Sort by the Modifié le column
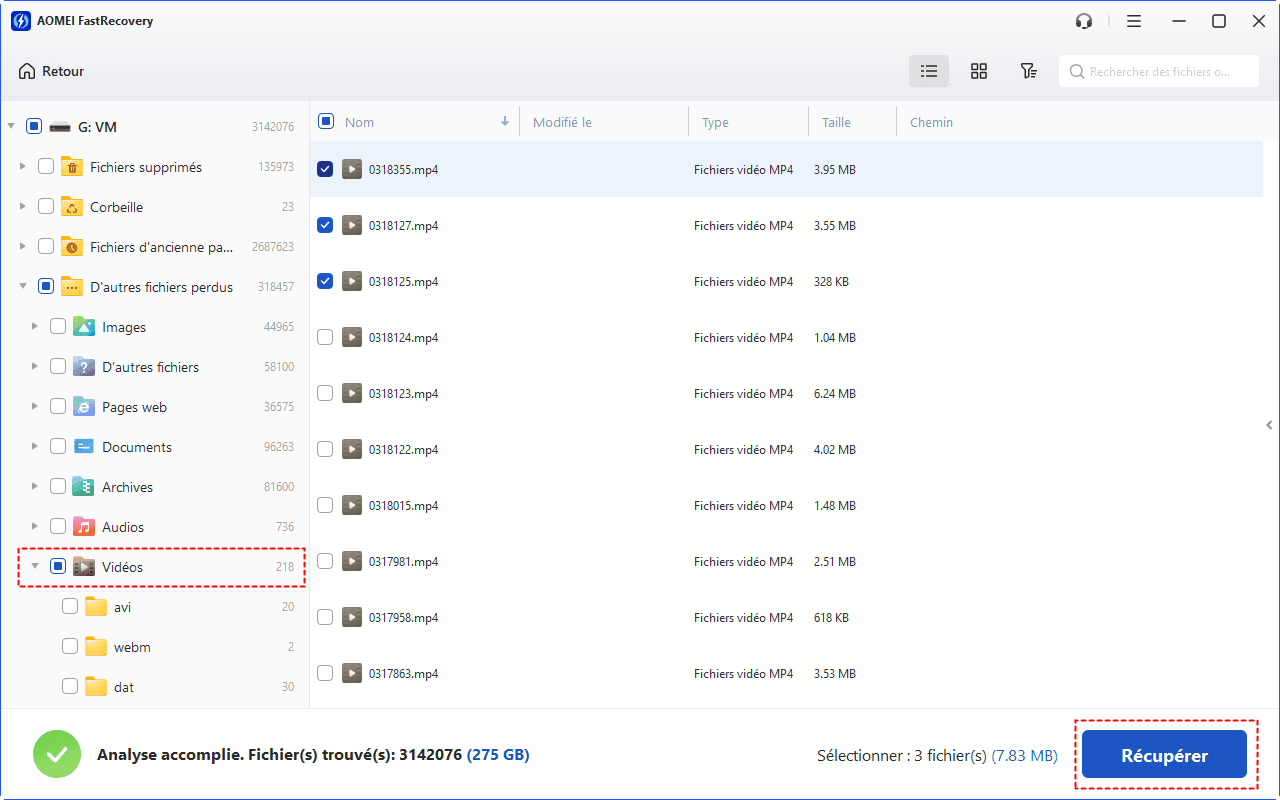 (562, 122)
